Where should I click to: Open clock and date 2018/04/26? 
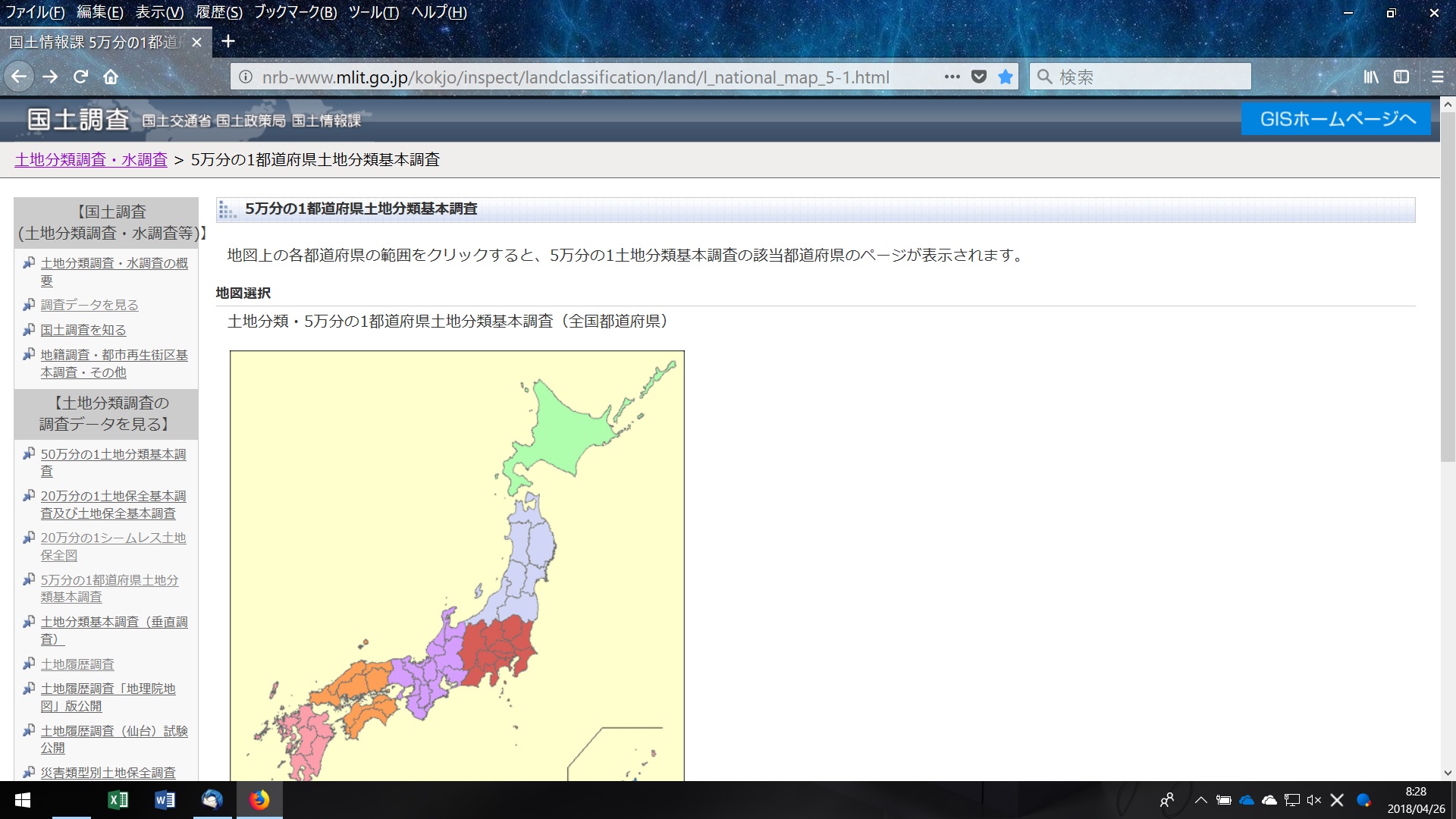(x=1416, y=800)
